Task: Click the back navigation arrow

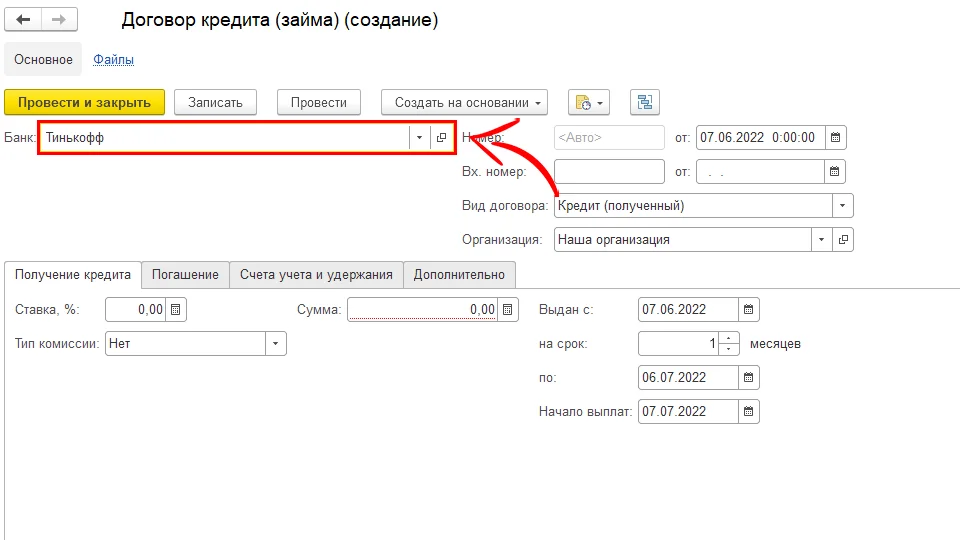Action: [24, 20]
